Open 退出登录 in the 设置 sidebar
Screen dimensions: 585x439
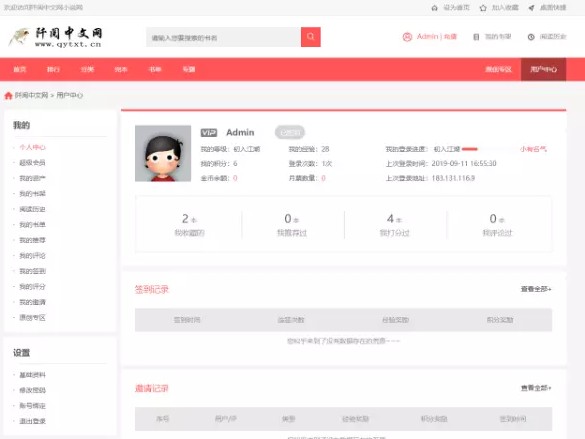[32, 421]
